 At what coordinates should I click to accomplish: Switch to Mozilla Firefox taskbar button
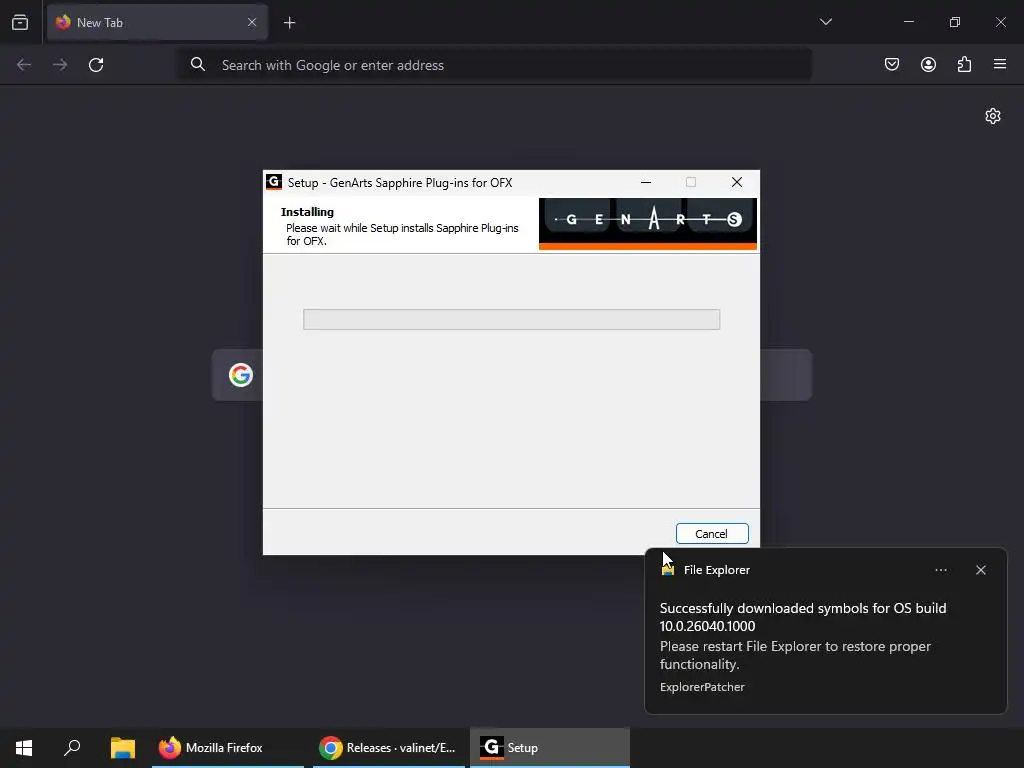(228, 748)
